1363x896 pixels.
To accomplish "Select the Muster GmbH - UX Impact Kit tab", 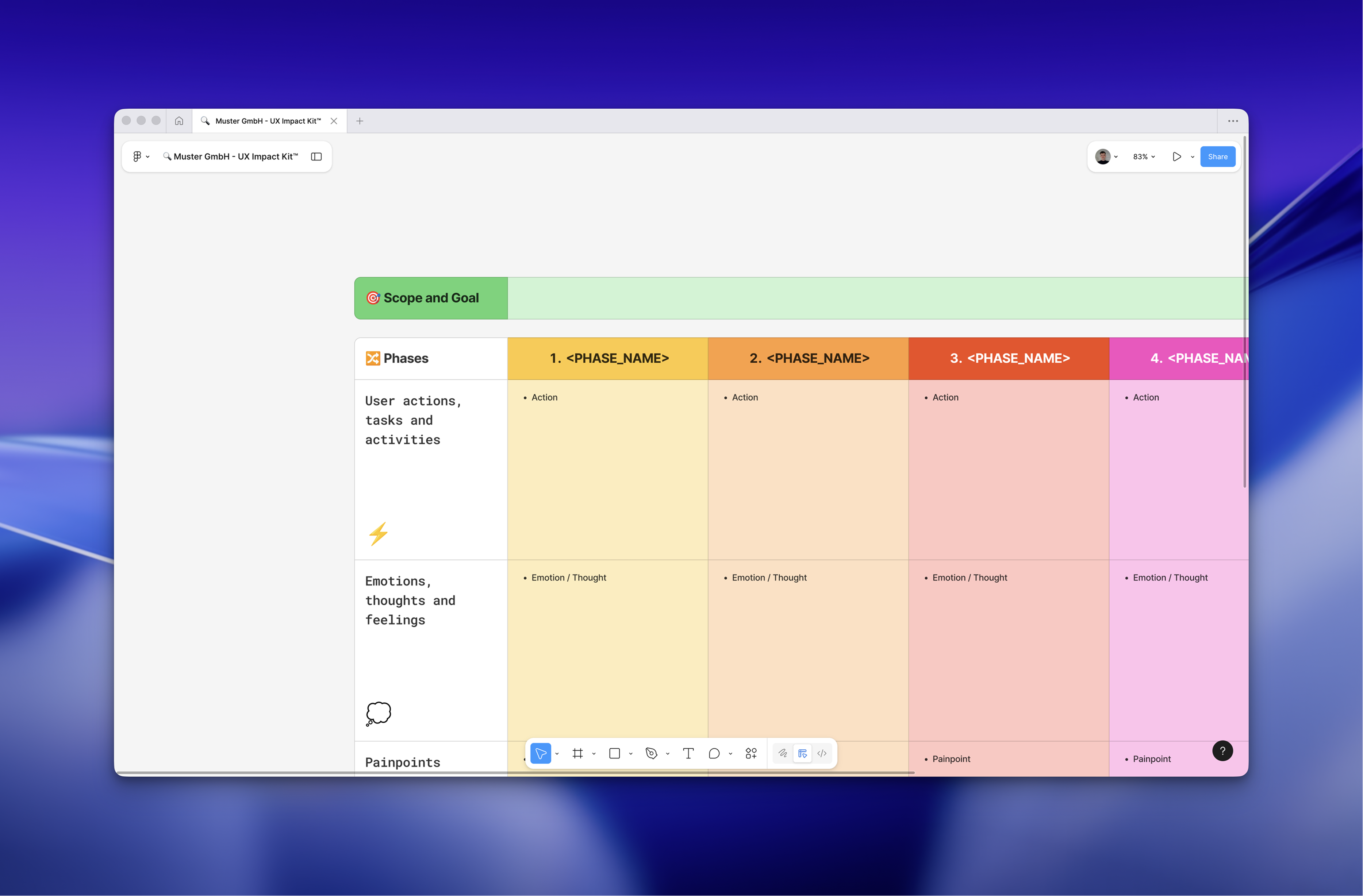I will (x=268, y=121).
